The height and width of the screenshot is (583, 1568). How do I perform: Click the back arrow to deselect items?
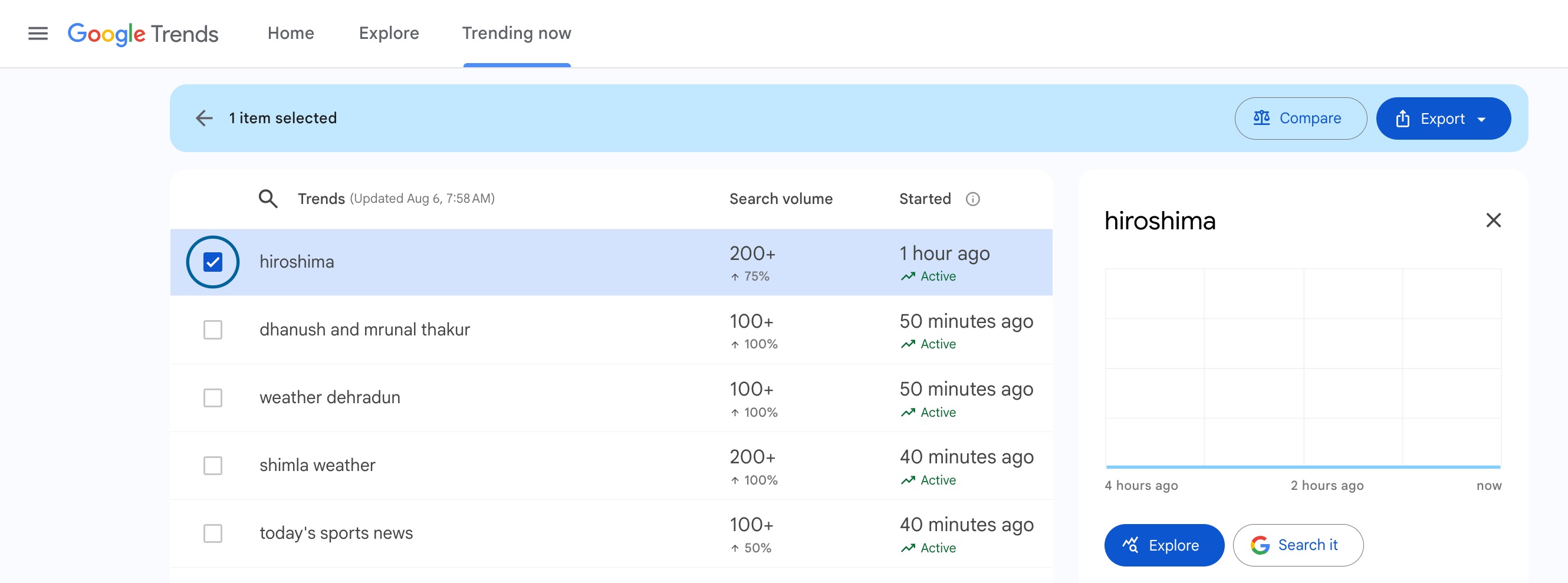(x=205, y=118)
